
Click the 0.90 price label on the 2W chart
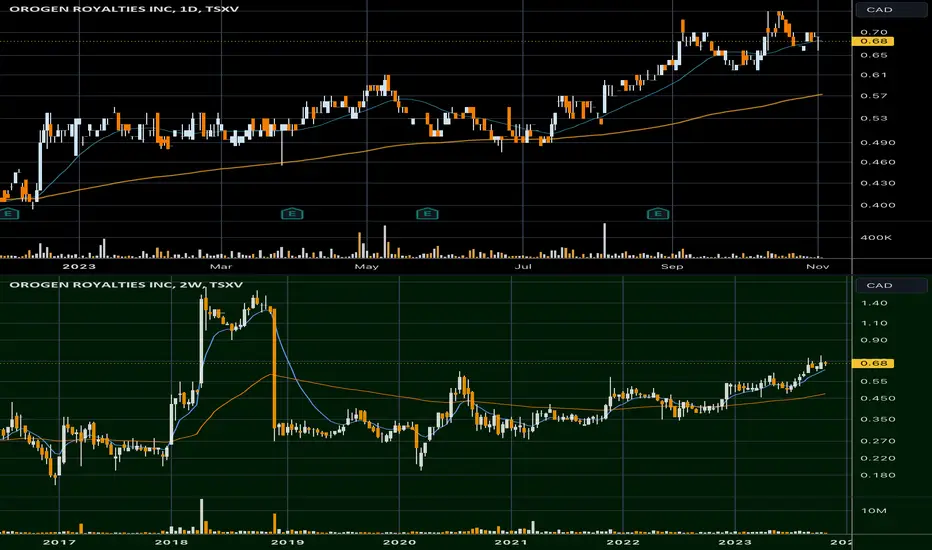coord(874,341)
